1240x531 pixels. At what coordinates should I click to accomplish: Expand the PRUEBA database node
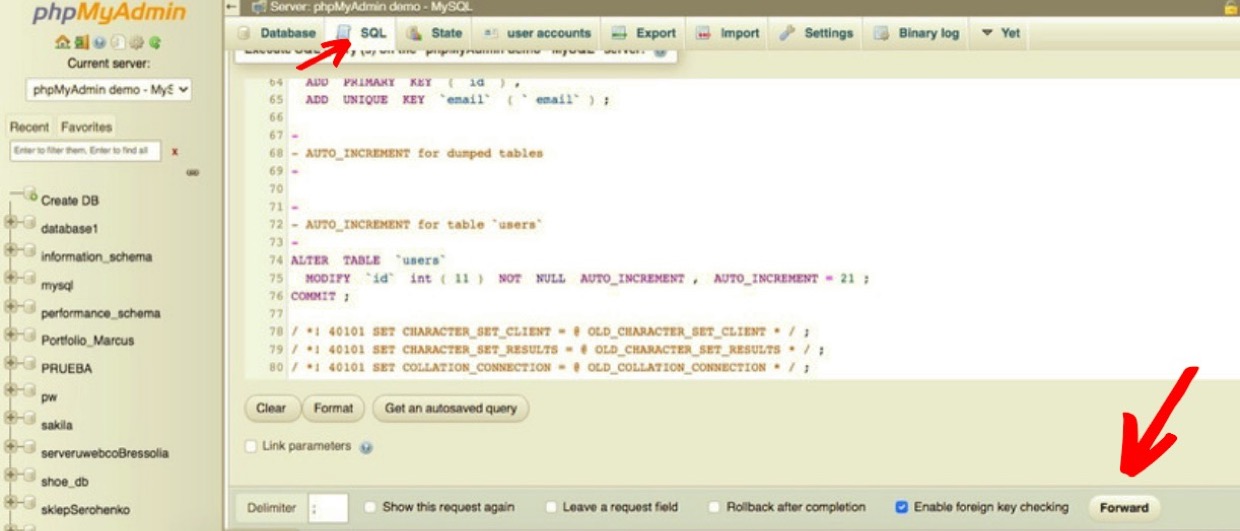click(x=11, y=364)
